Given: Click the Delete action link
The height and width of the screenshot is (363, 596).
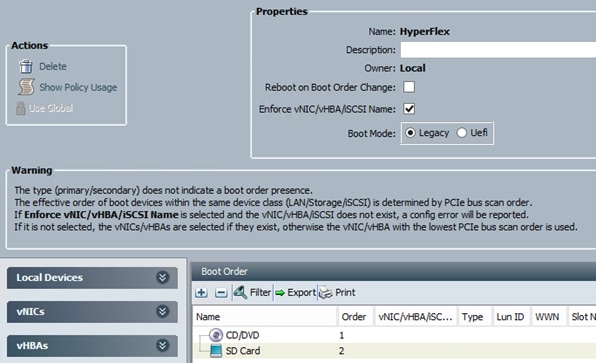Looking at the screenshot, I should coord(53,67).
